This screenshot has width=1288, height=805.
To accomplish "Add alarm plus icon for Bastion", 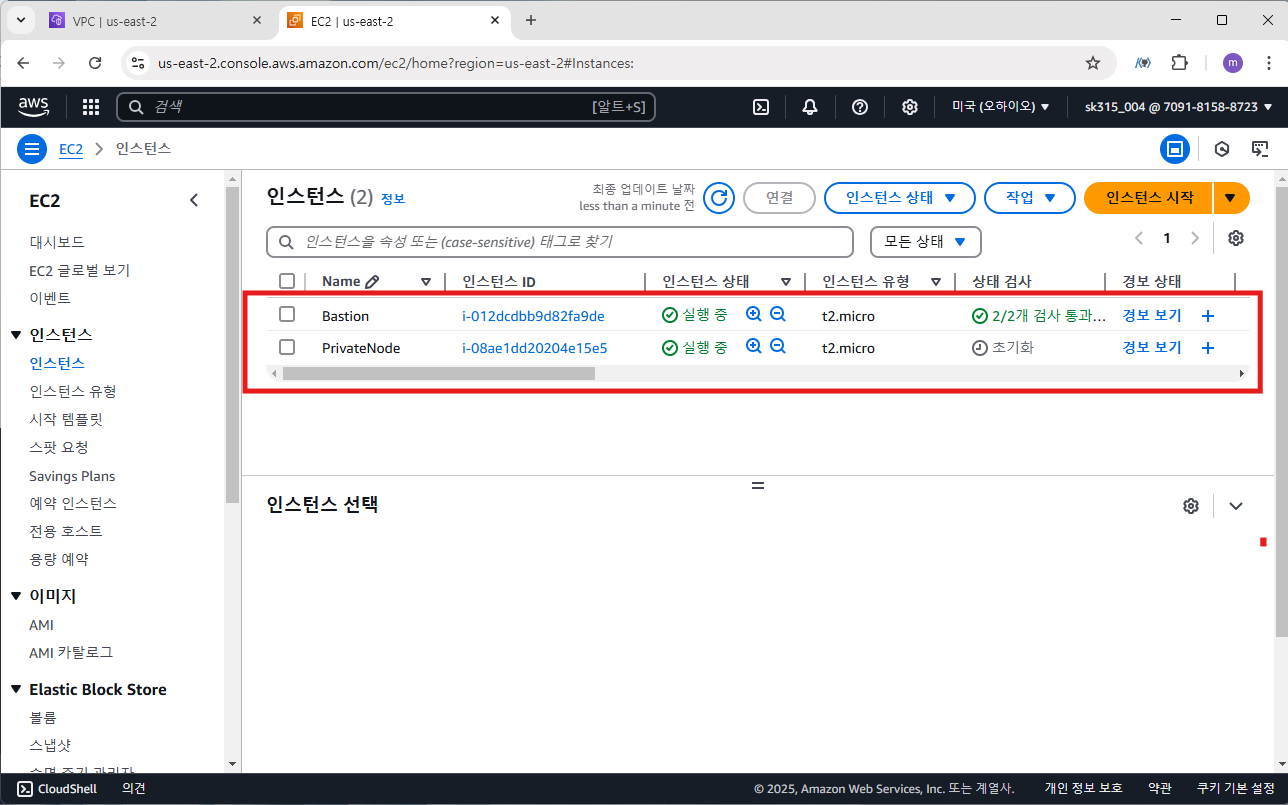I will pyautogui.click(x=1207, y=316).
